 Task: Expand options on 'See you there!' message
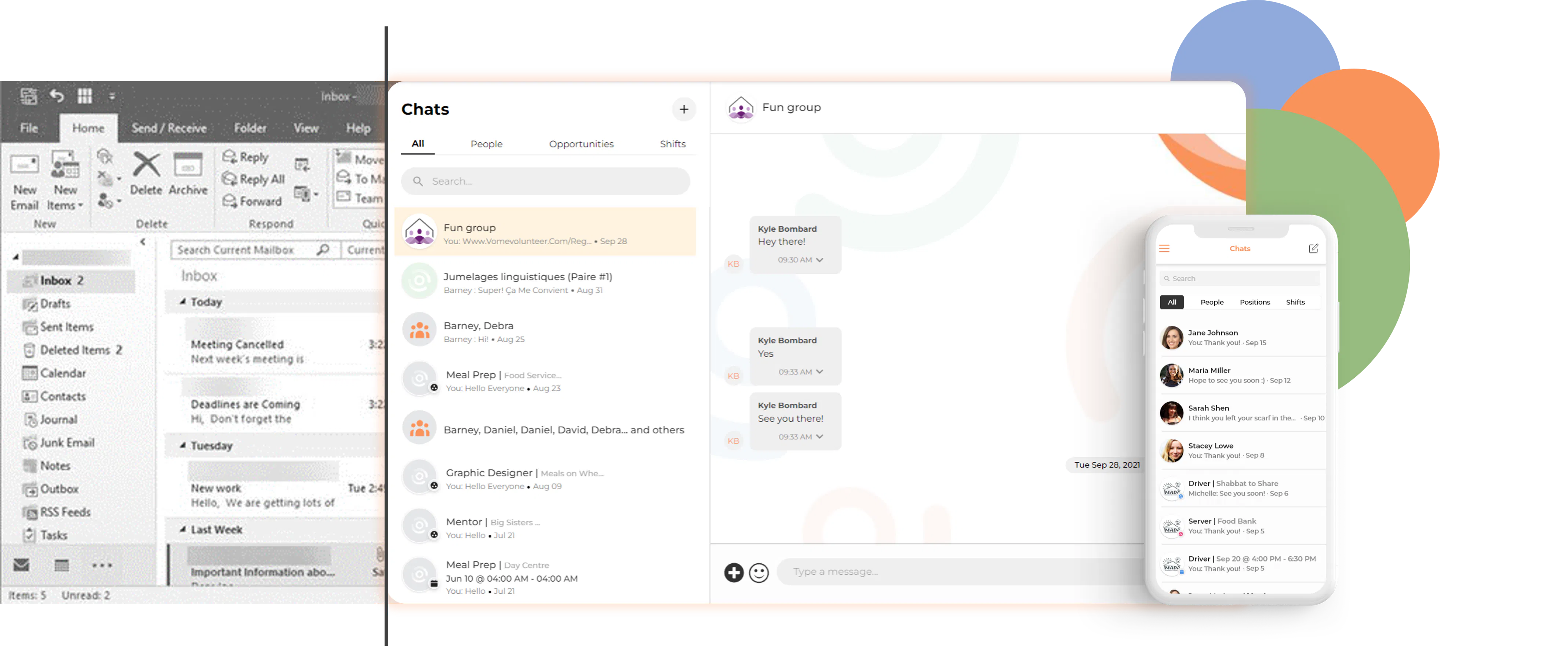pyautogui.click(x=819, y=437)
